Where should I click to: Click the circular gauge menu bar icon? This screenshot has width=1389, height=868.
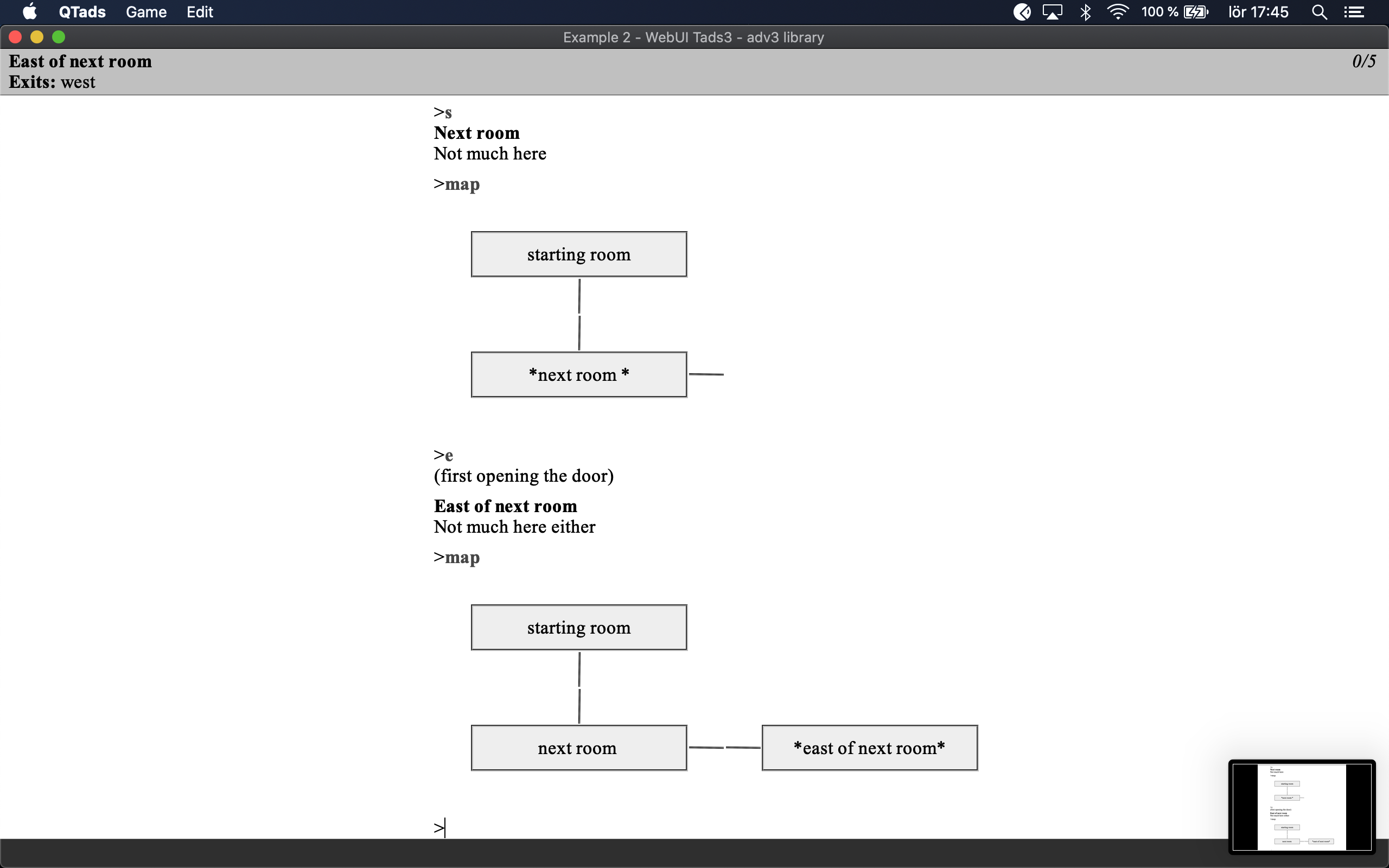[1022, 12]
